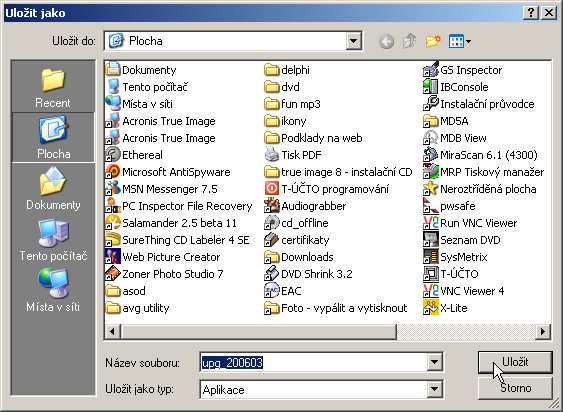Click the help question mark button
The height and width of the screenshot is (412, 563).
click(x=531, y=13)
